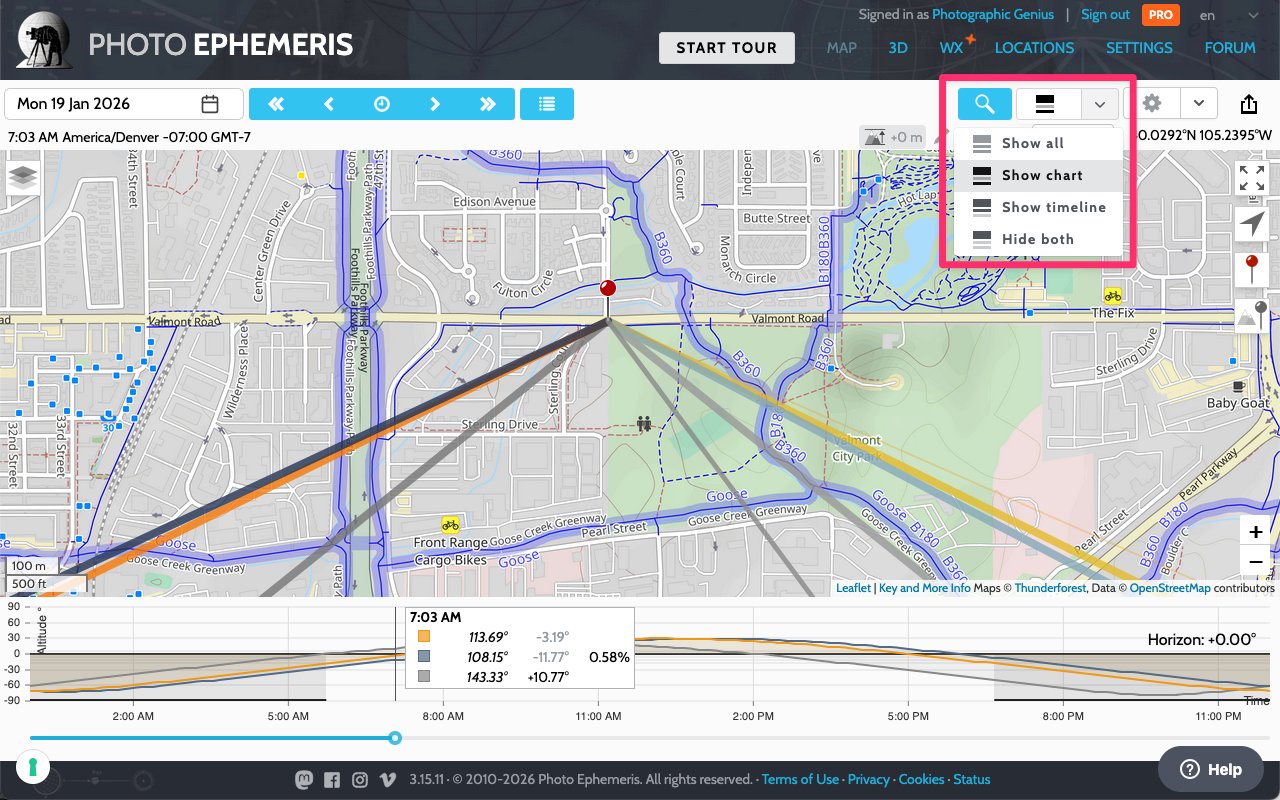The image size is (1280, 800).
Task: Click the Sign out link
Action: [1105, 15]
